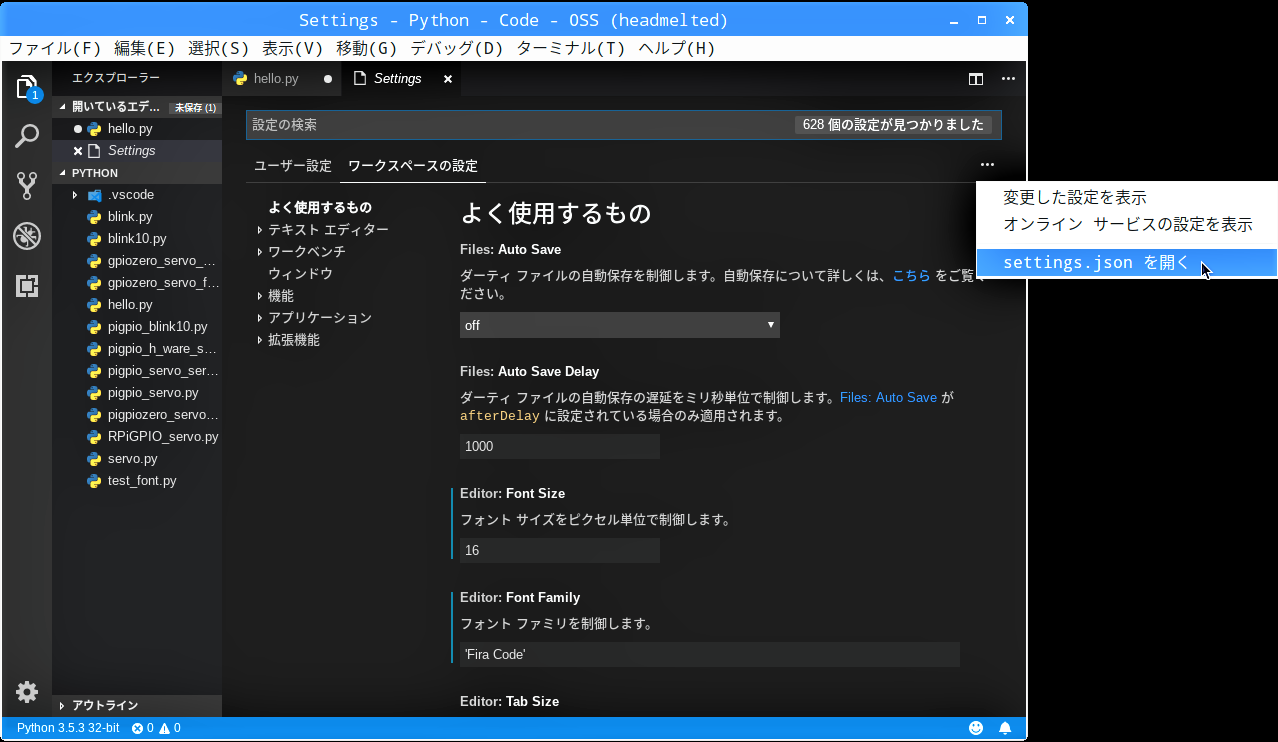Select よく使用するもの settings category
Viewport: 1278px width, 742px height.
(x=320, y=208)
